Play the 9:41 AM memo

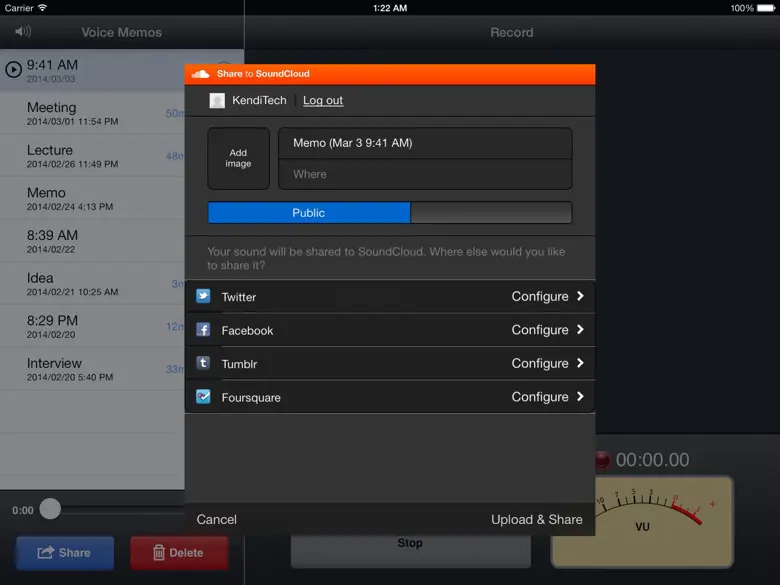(13, 69)
